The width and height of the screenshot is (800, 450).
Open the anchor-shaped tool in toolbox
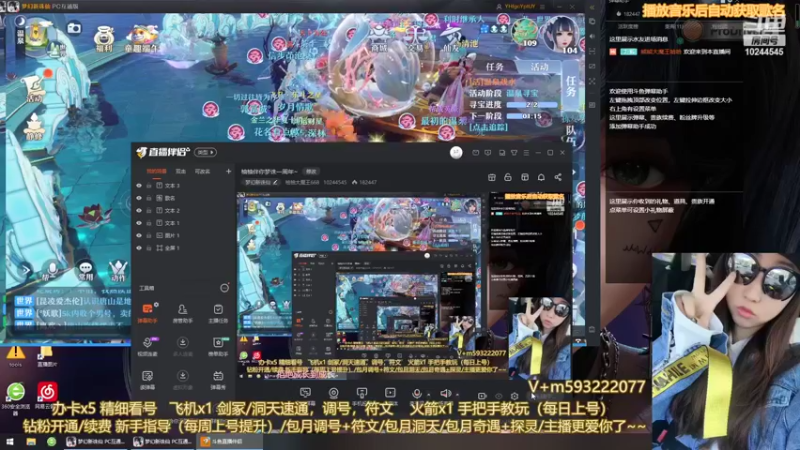(x=147, y=346)
